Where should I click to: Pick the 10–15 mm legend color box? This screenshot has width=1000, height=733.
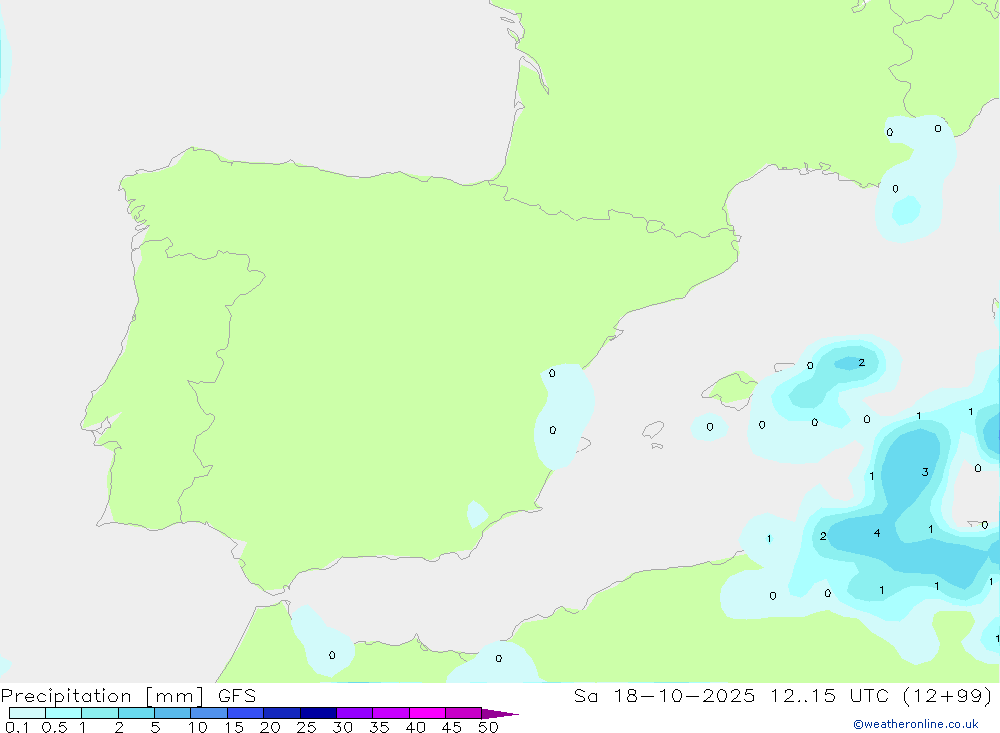209,713
